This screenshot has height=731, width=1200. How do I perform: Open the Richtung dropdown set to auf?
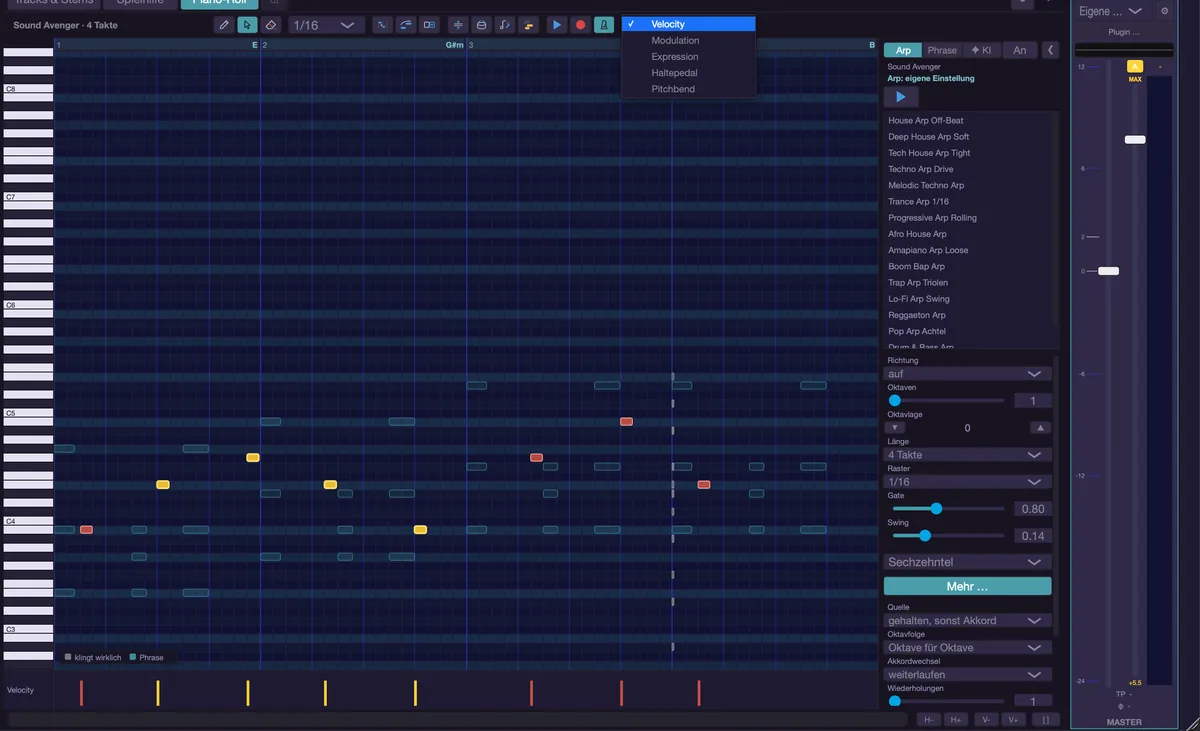(967, 374)
